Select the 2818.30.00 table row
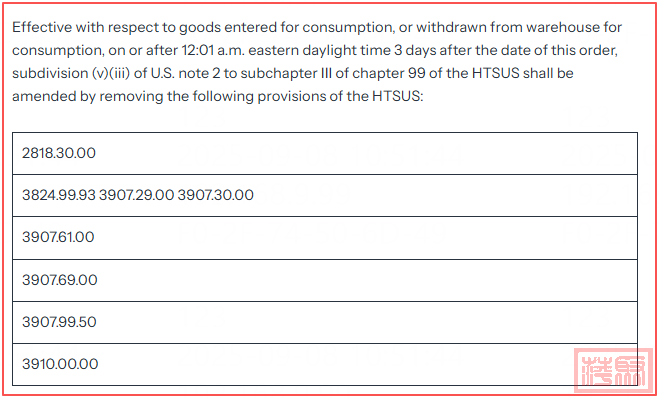659x398 pixels. point(325,153)
